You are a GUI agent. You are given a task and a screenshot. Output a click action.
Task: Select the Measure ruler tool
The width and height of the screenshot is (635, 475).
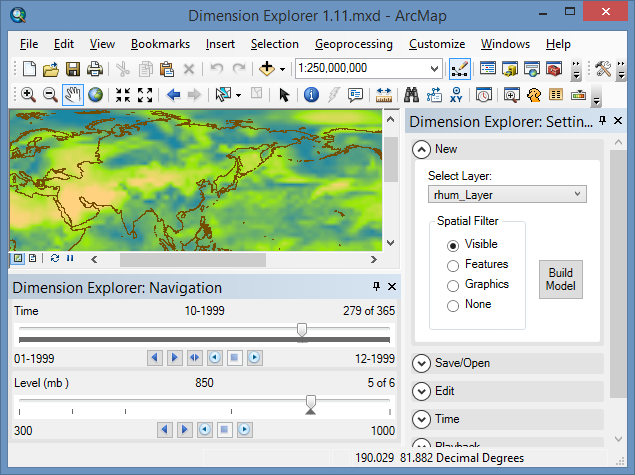pyautogui.click(x=384, y=95)
